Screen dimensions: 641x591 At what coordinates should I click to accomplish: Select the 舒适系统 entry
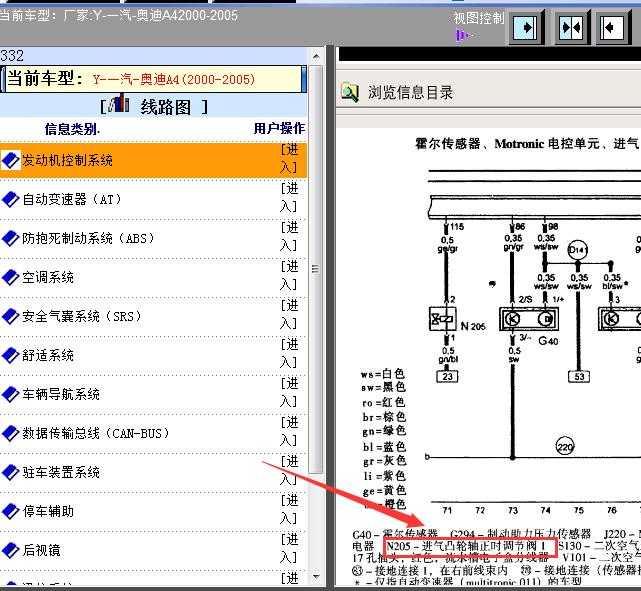[48, 355]
